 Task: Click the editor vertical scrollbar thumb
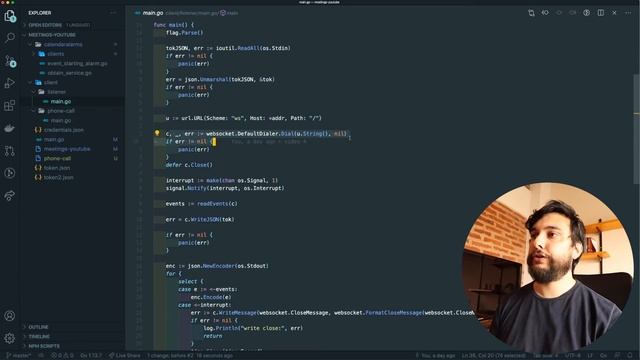click(x=636, y=129)
